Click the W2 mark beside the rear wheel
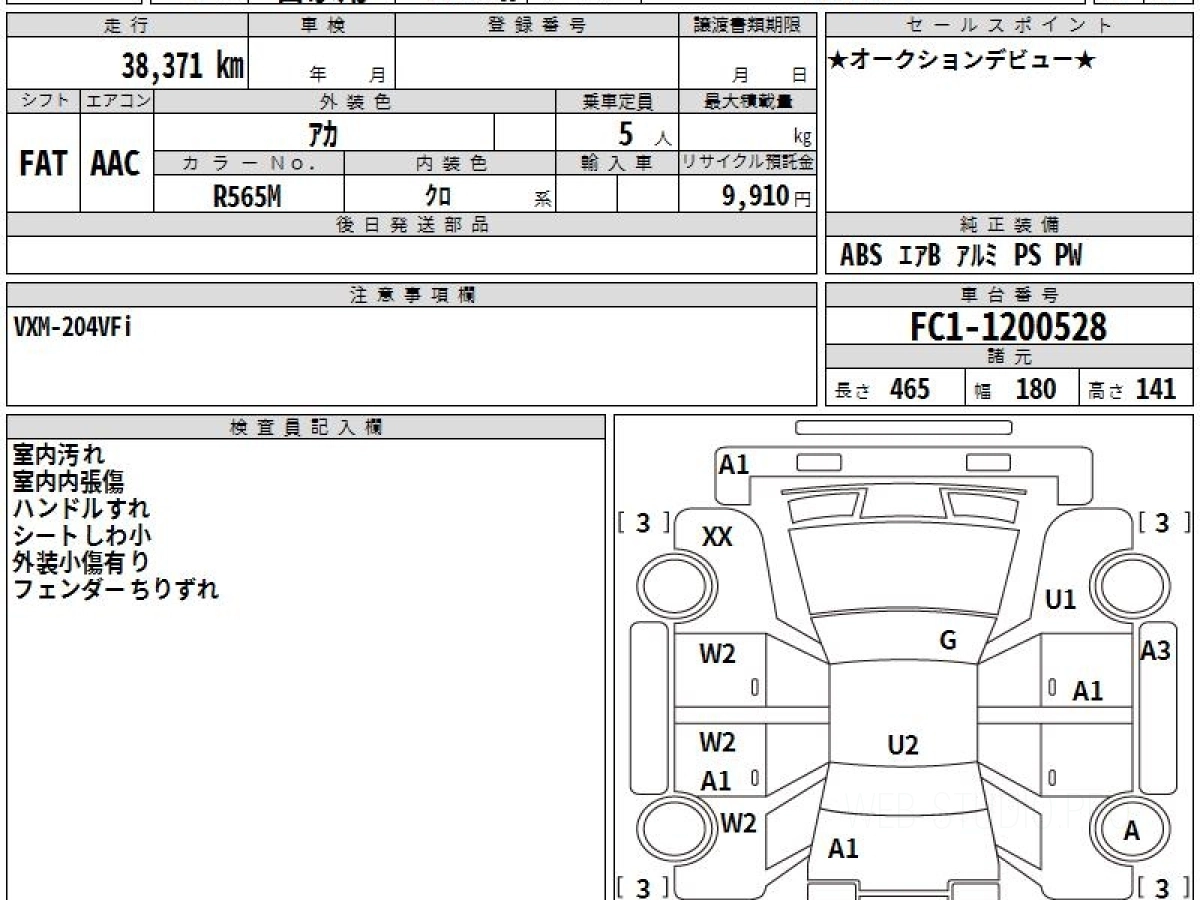This screenshot has width=1200, height=900. point(738,823)
